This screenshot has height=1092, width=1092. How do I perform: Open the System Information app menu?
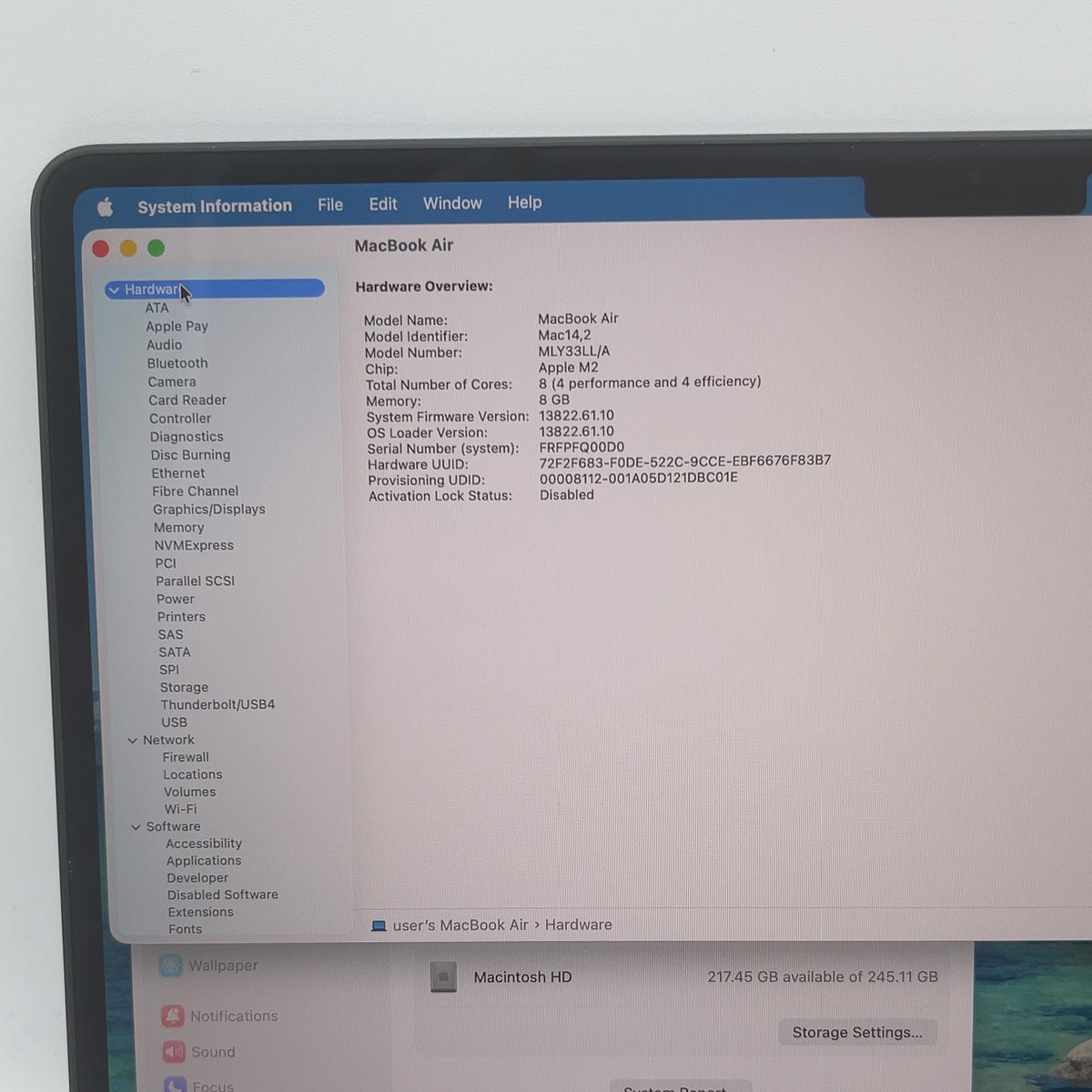(x=215, y=207)
